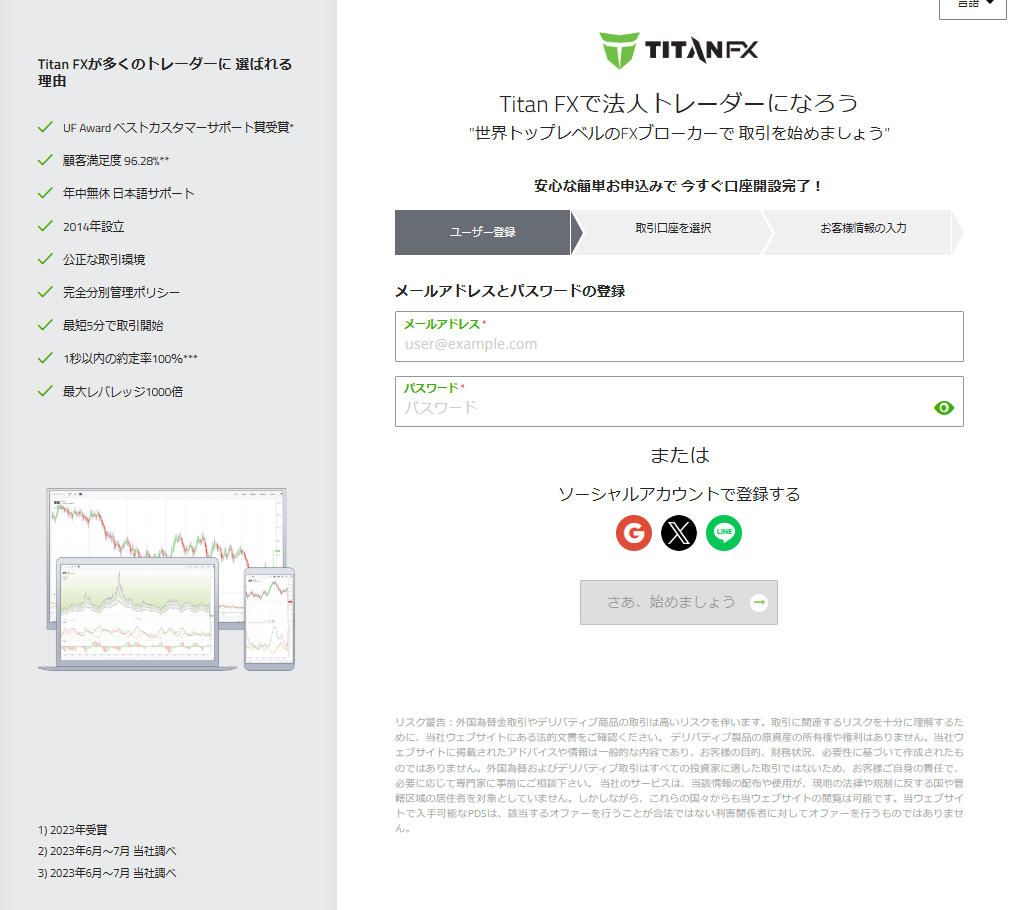Click the 公正な取引環境 text
This screenshot has width=1021, height=910.
104,260
